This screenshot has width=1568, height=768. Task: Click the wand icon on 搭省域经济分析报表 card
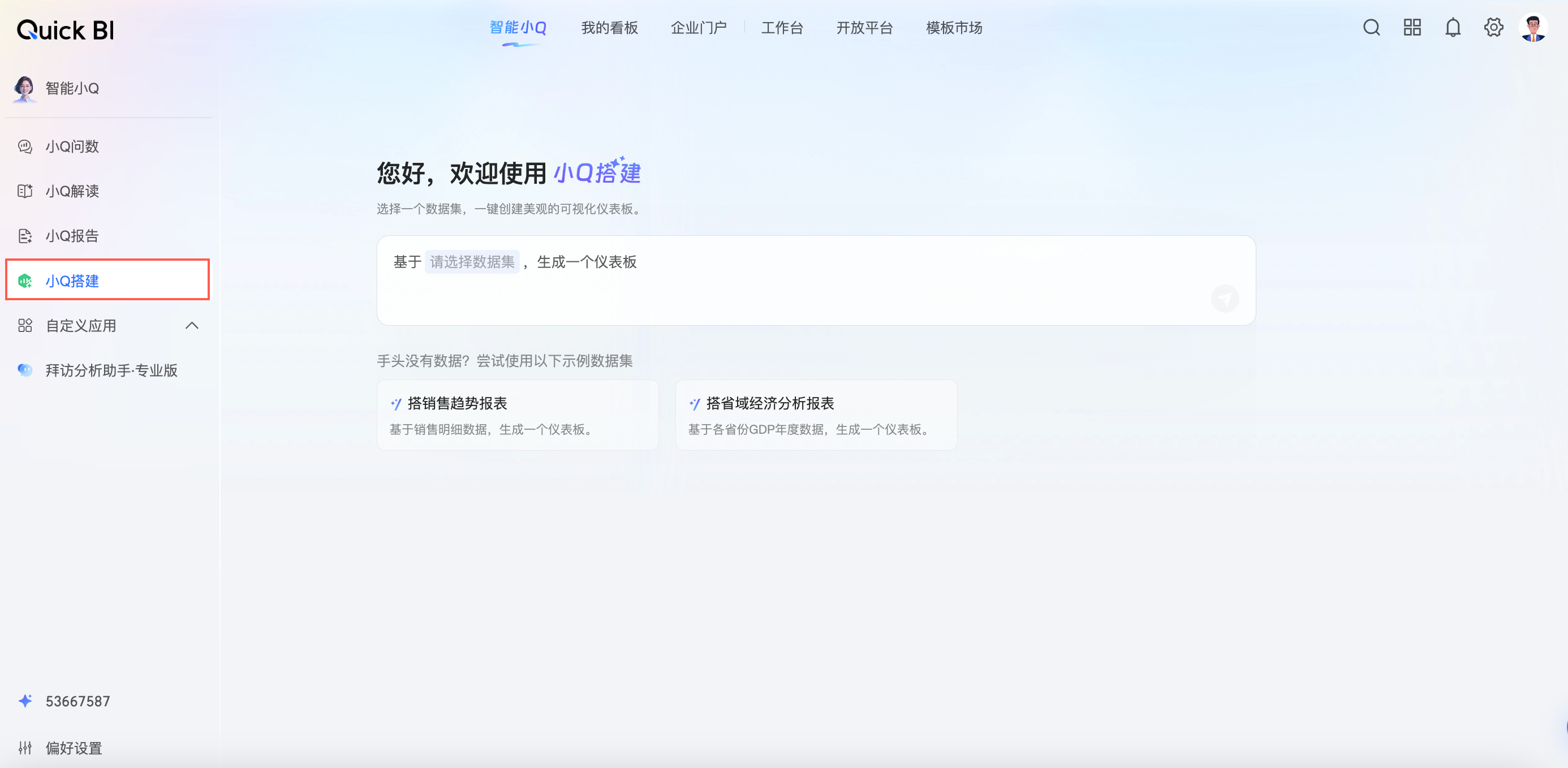tap(695, 403)
